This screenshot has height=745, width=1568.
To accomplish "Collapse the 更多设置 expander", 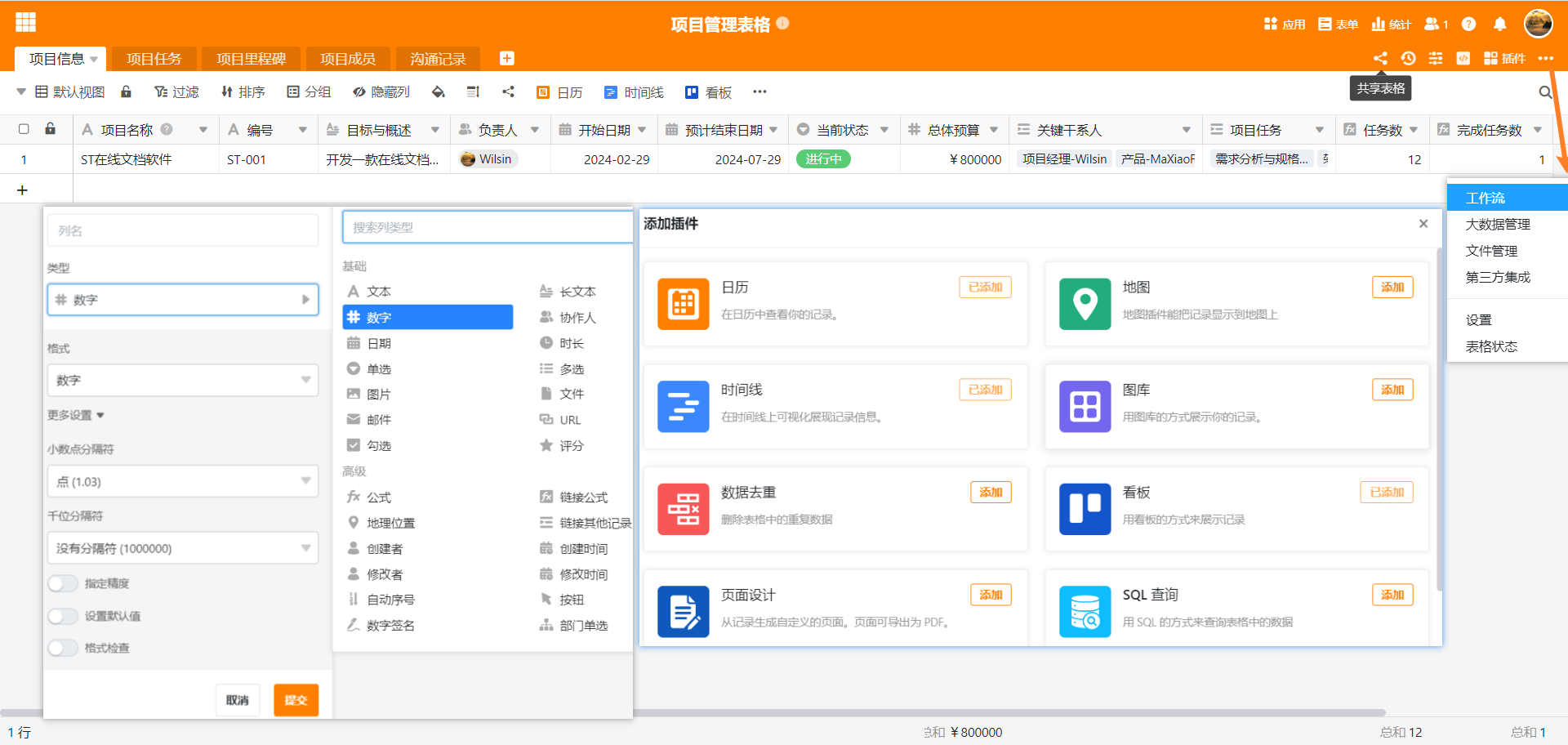I will click(x=76, y=415).
